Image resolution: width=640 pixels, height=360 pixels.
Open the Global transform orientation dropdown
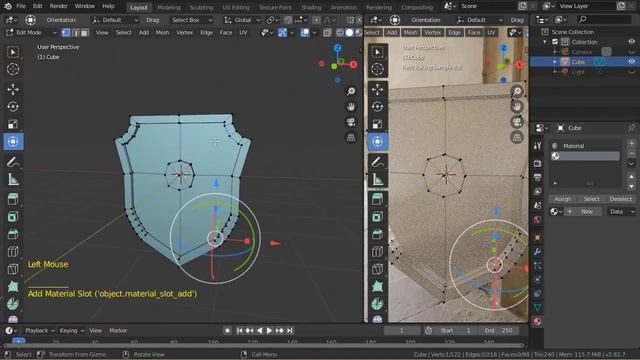click(x=242, y=20)
